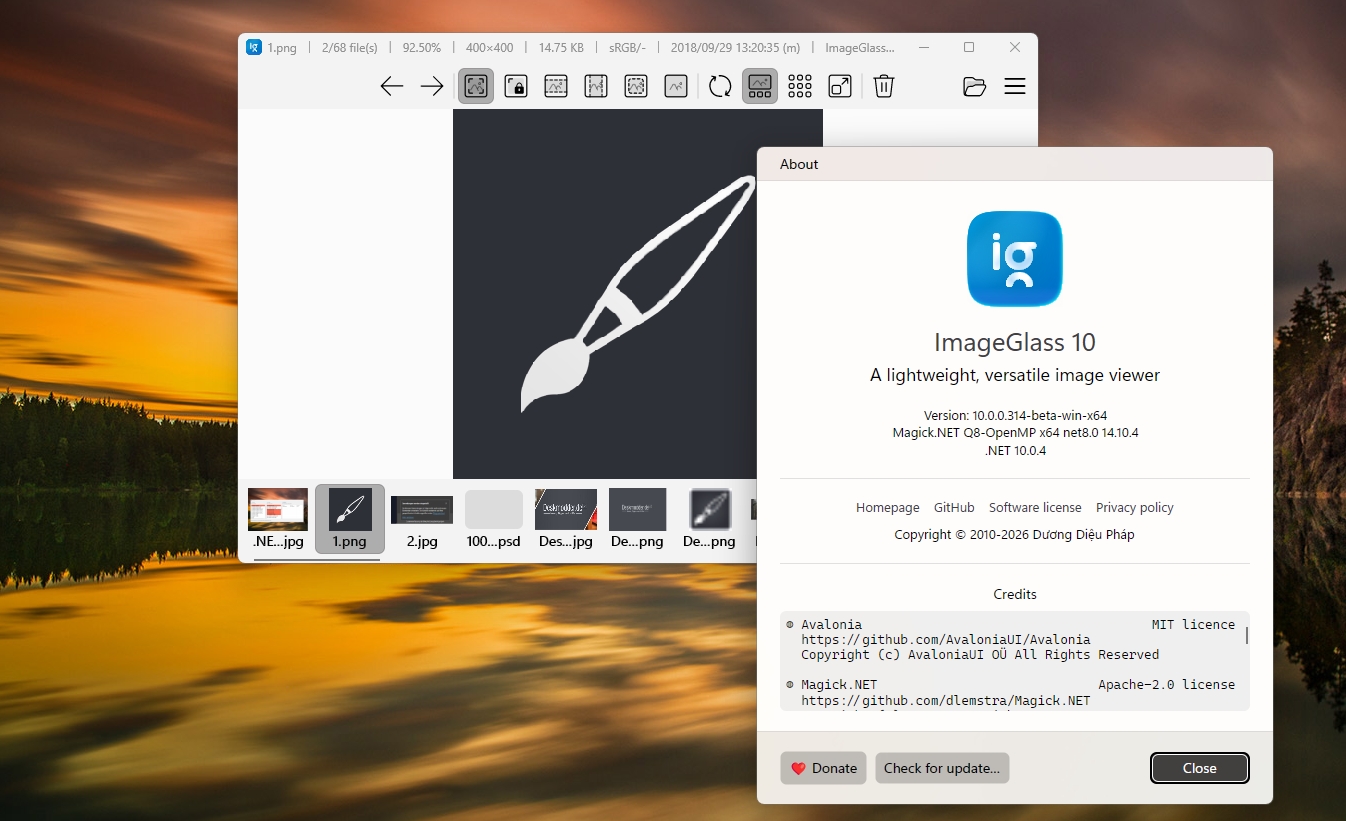Refresh the image with the circular arrows
Screen dimensions: 1346x821
coord(720,87)
